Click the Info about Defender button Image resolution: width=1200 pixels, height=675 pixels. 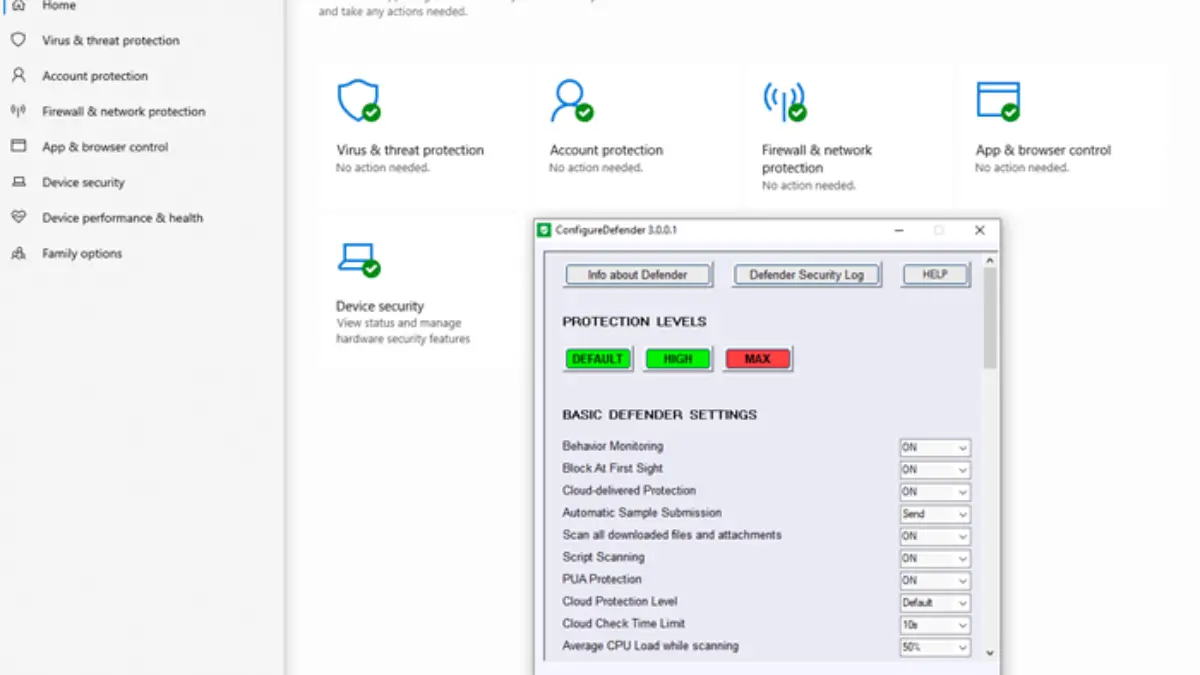(x=640, y=275)
